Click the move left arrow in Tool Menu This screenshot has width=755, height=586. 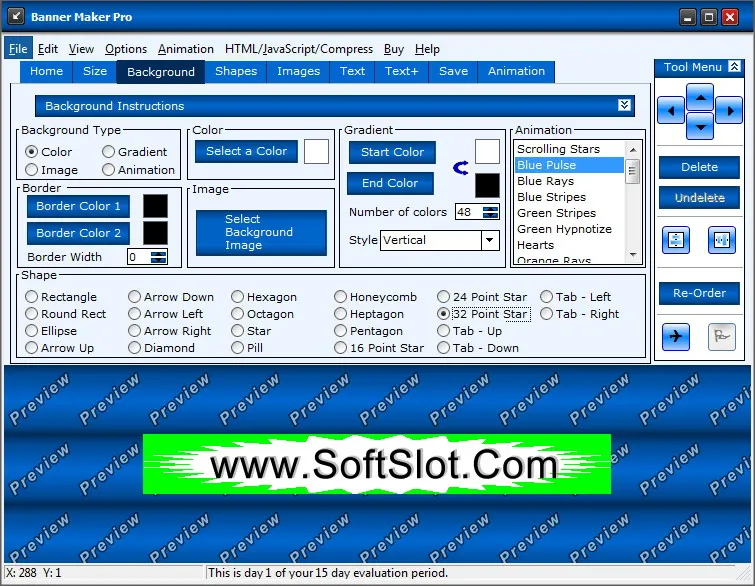click(671, 111)
